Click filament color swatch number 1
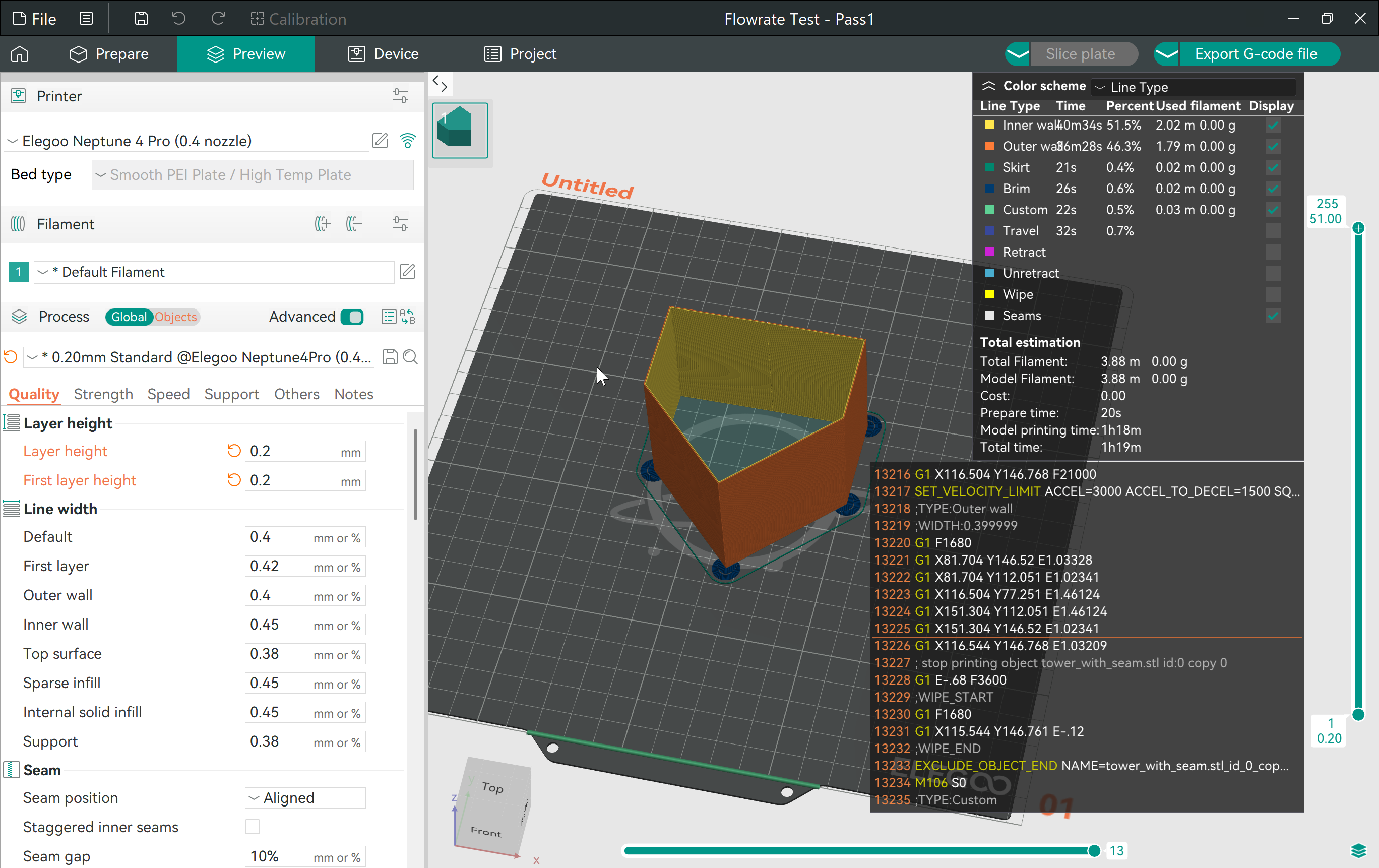The image size is (1379, 868). [x=18, y=272]
